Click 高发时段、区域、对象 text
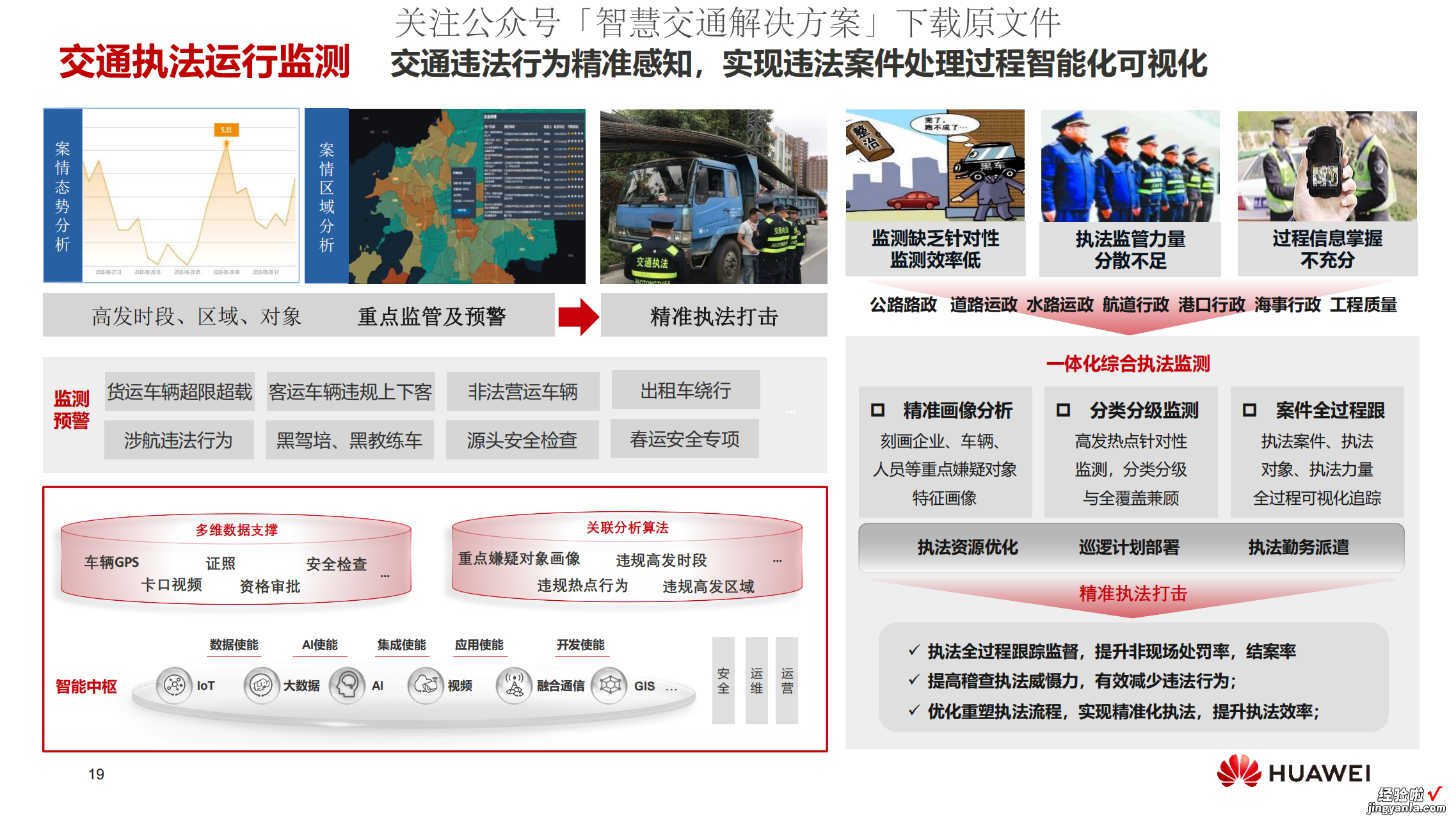This screenshot has width=1456, height=819. 196,316
